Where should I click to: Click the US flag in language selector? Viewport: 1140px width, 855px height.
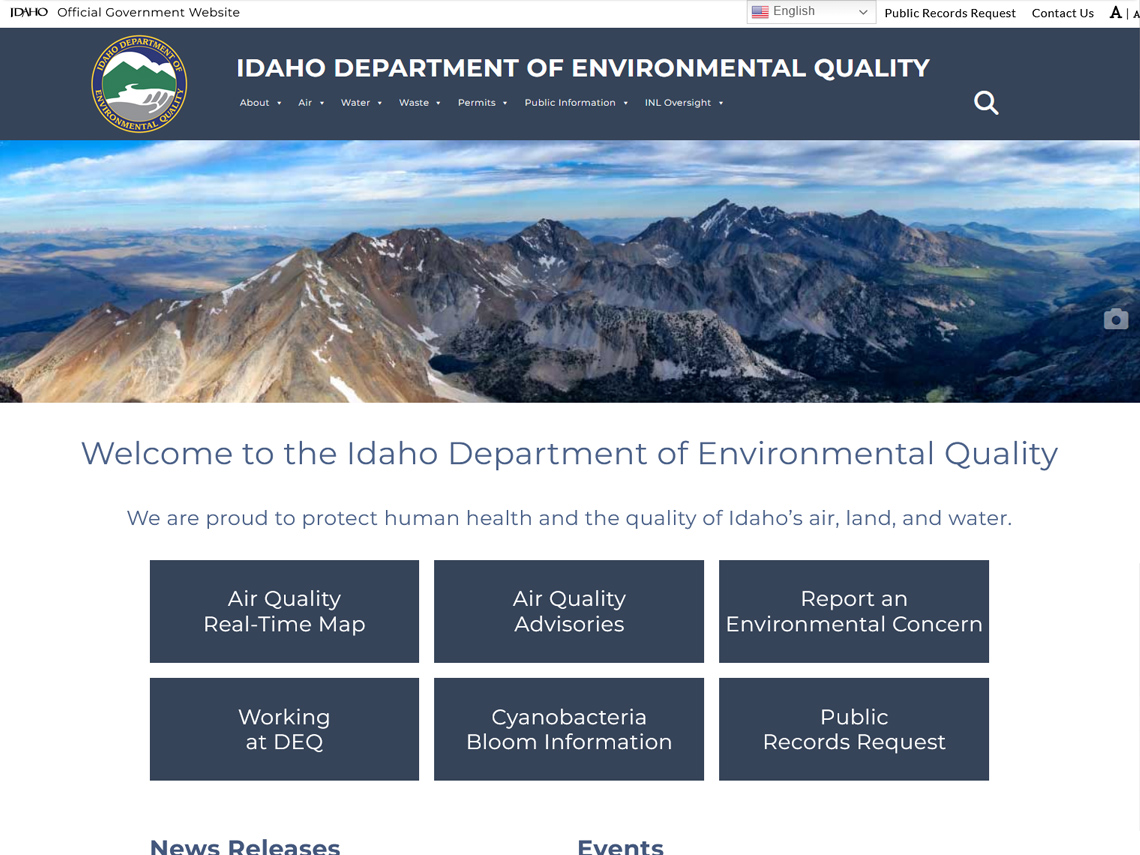[760, 12]
